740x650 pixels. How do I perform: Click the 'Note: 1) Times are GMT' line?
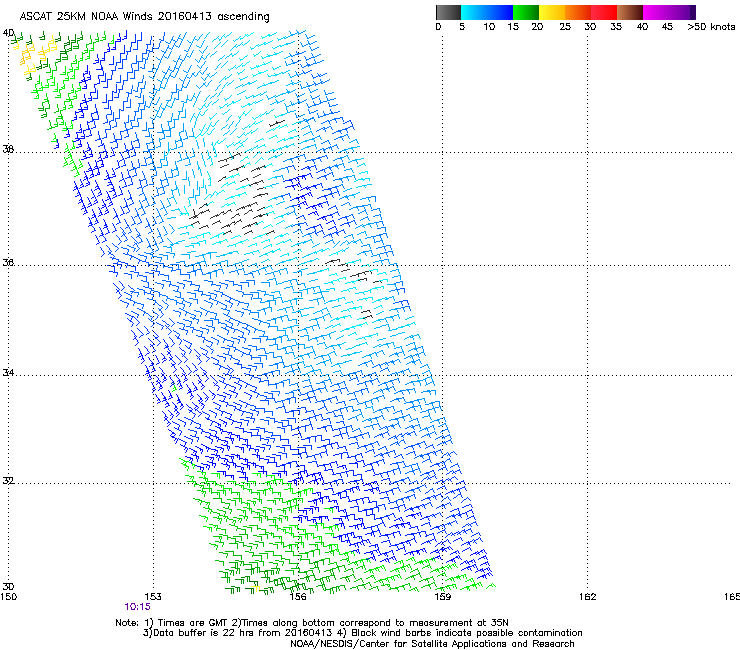coord(312,623)
